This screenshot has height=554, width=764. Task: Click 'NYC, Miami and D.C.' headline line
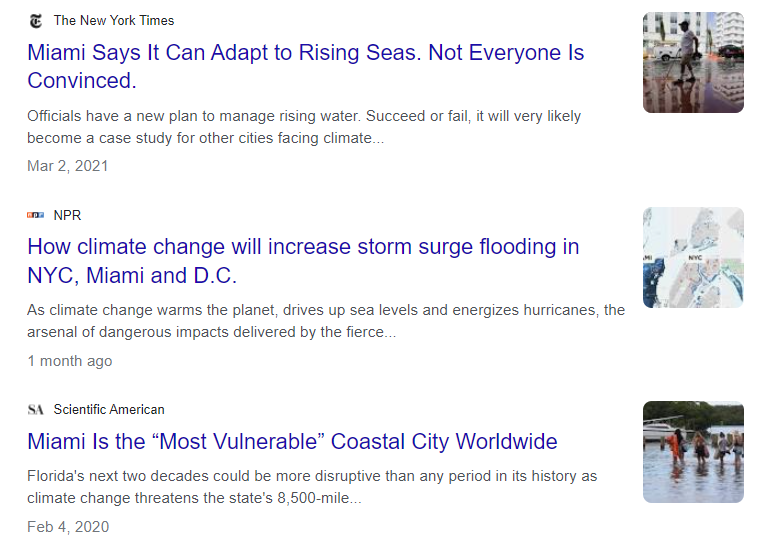coord(132,276)
